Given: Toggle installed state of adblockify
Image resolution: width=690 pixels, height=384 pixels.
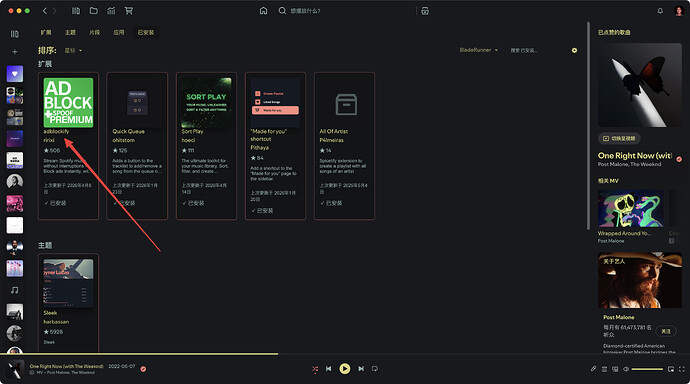Looking at the screenshot, I should (x=55, y=203).
